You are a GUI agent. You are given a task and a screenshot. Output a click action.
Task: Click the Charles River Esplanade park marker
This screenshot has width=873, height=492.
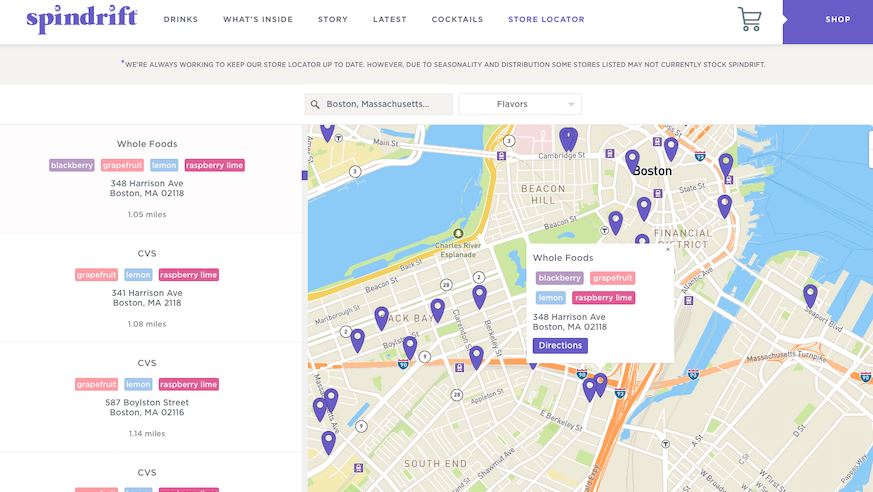[458, 233]
